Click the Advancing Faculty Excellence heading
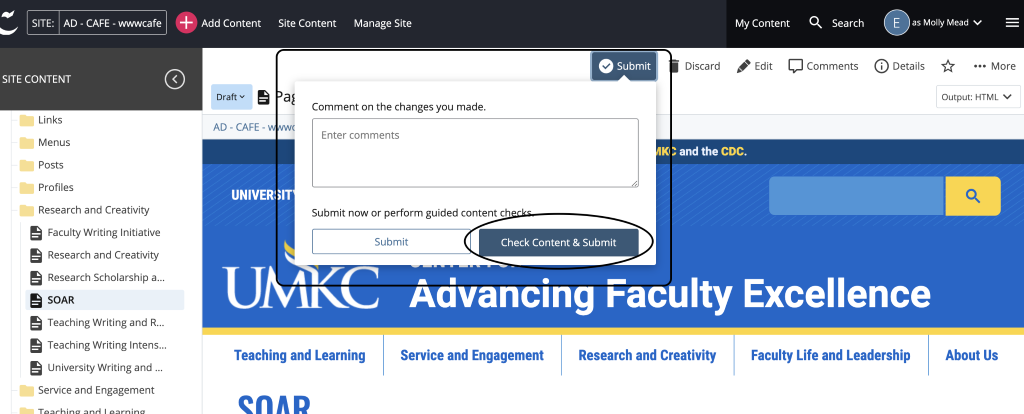The image size is (1024, 414). (670, 294)
